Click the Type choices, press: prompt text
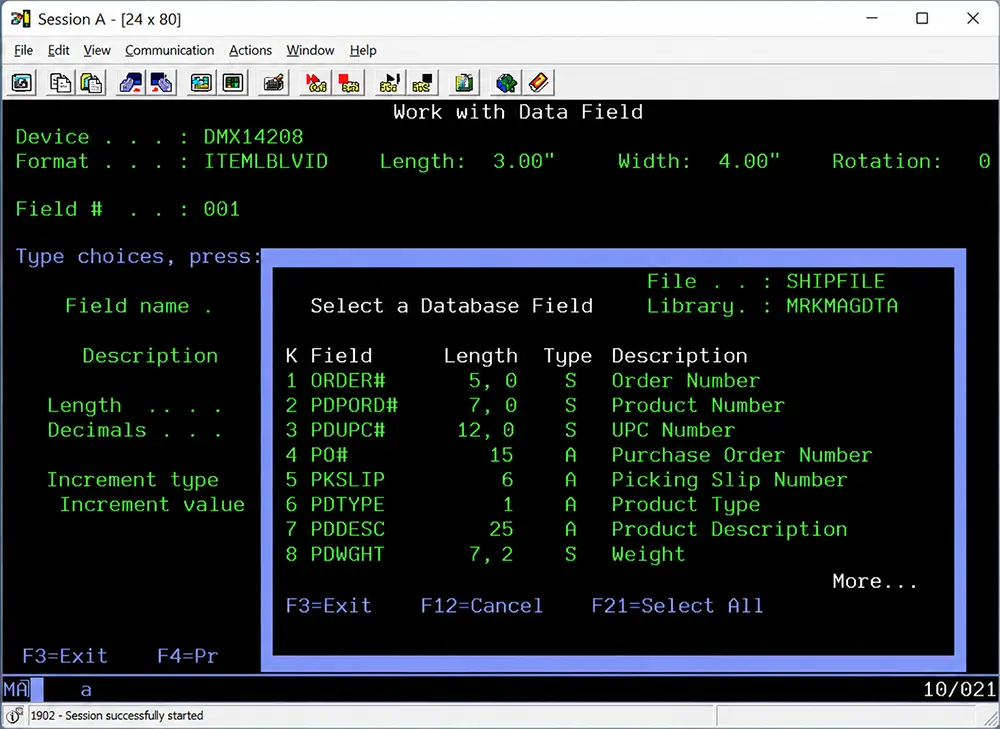The image size is (1000, 729). 138,256
